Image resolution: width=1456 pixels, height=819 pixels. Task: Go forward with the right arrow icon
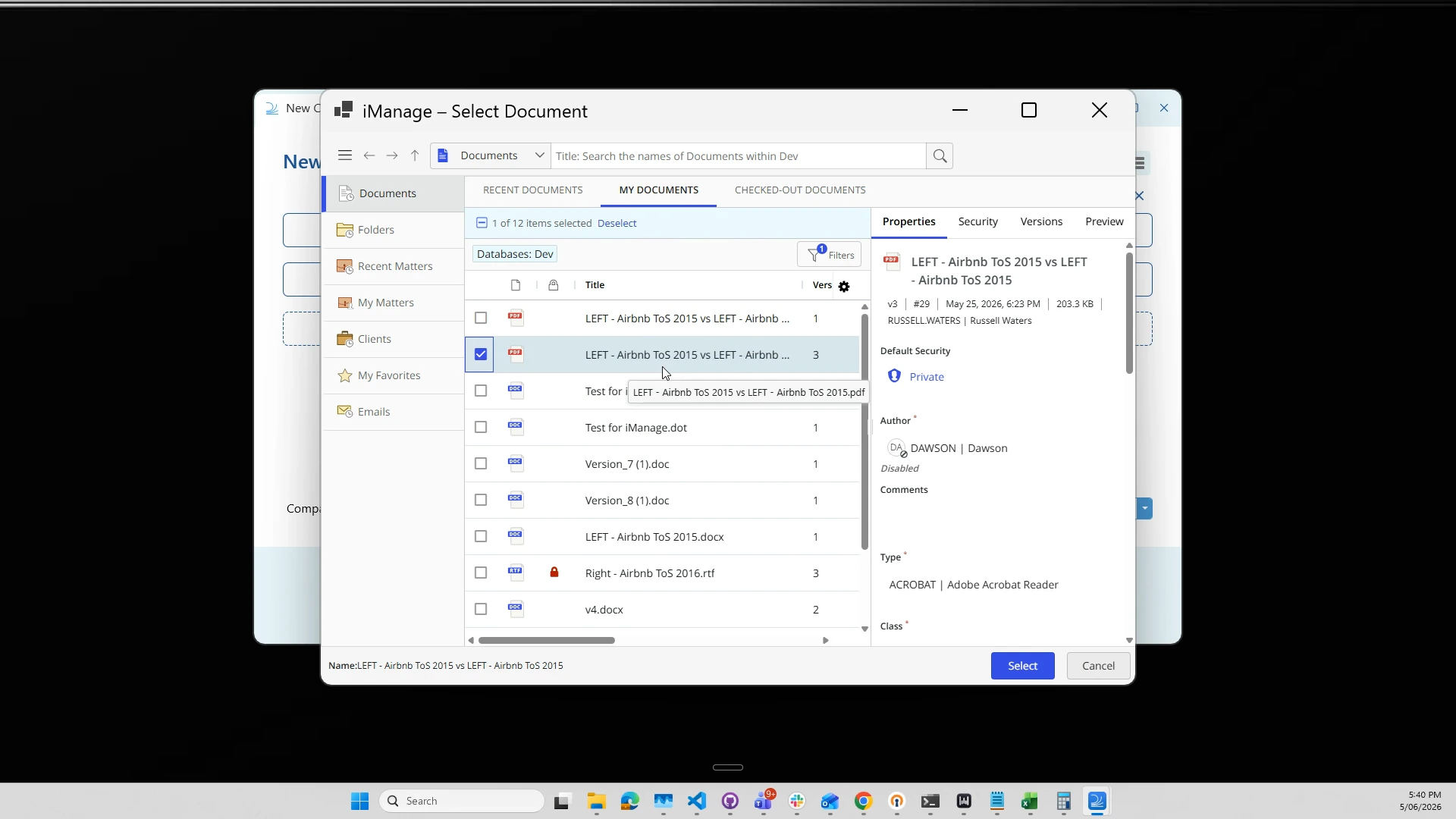click(392, 155)
